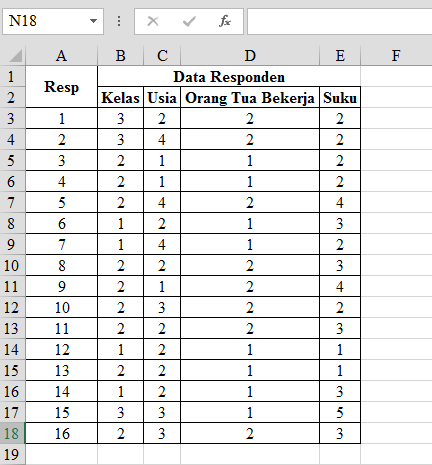Screen dimensions: 432x465
Task: Select row 1 header
Action: tap(12, 76)
